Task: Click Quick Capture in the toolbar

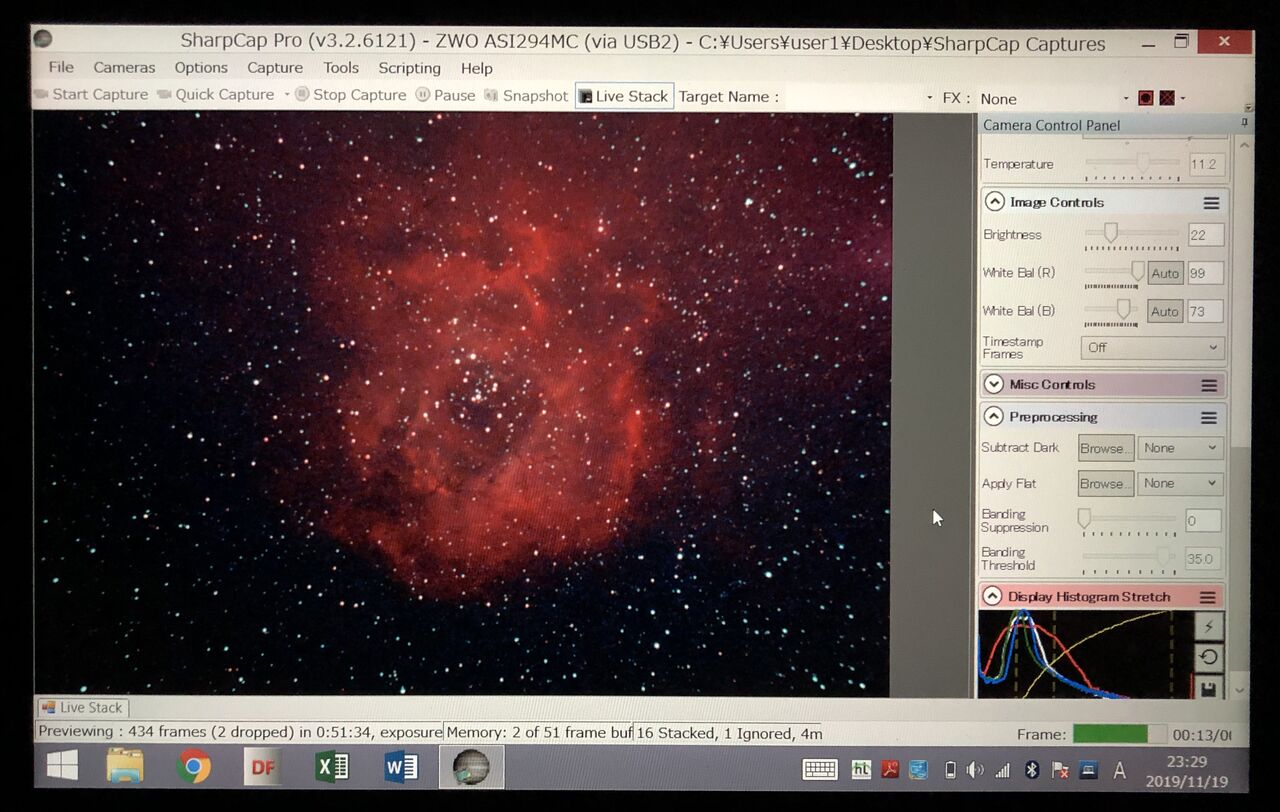Action: point(216,94)
